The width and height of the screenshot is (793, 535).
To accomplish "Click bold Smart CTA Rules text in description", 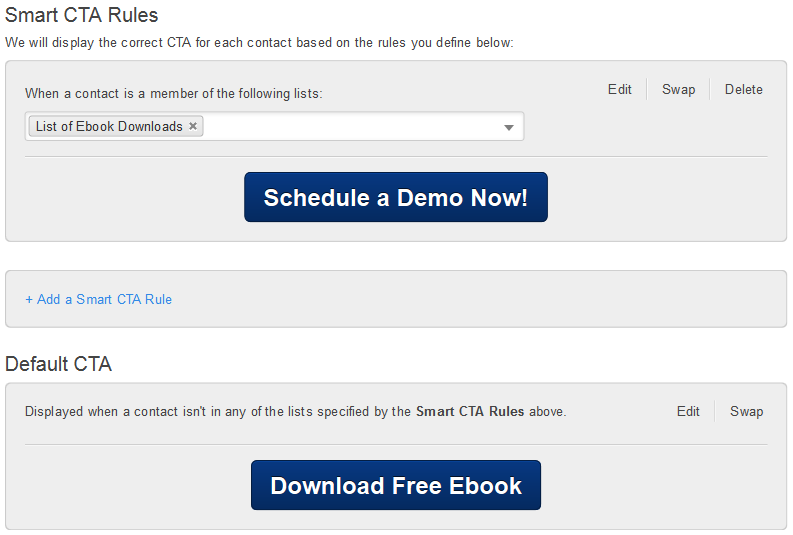I will [x=470, y=411].
